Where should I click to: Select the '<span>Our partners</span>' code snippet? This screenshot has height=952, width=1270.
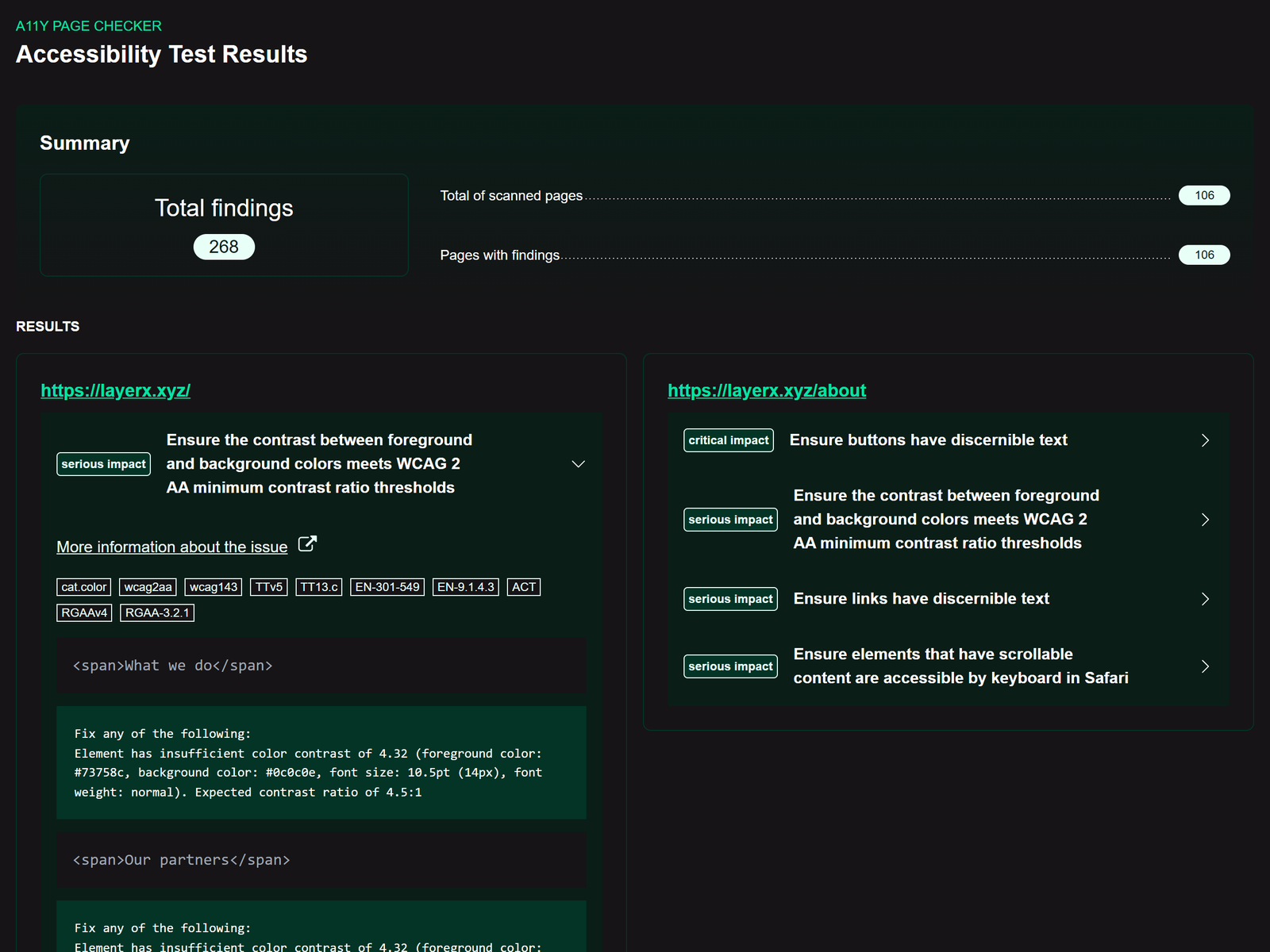click(x=321, y=860)
